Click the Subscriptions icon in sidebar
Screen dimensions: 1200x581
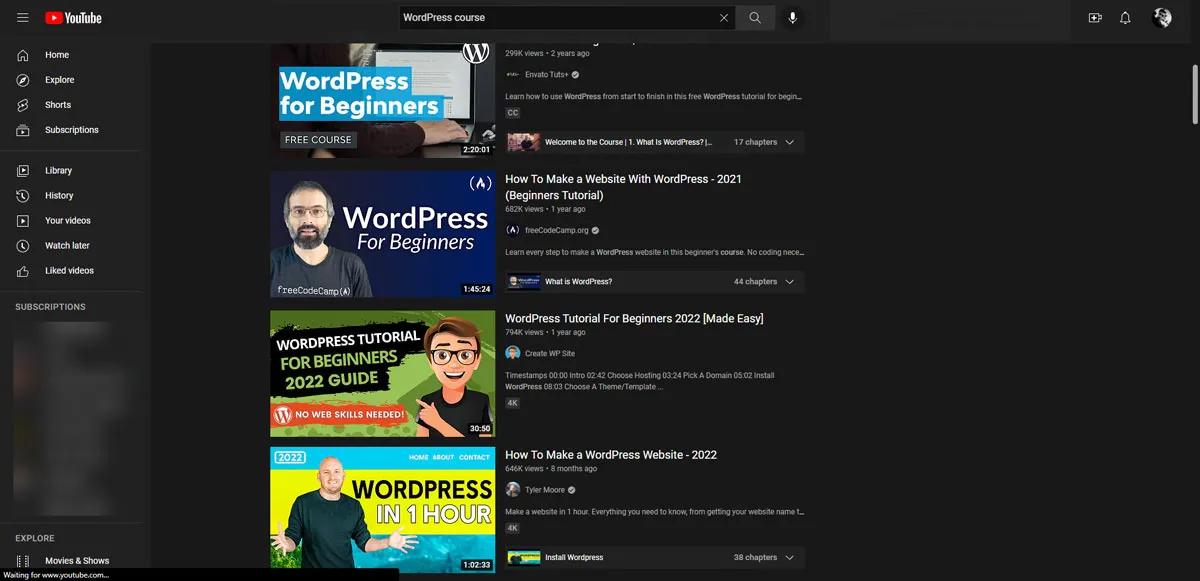(x=23, y=130)
